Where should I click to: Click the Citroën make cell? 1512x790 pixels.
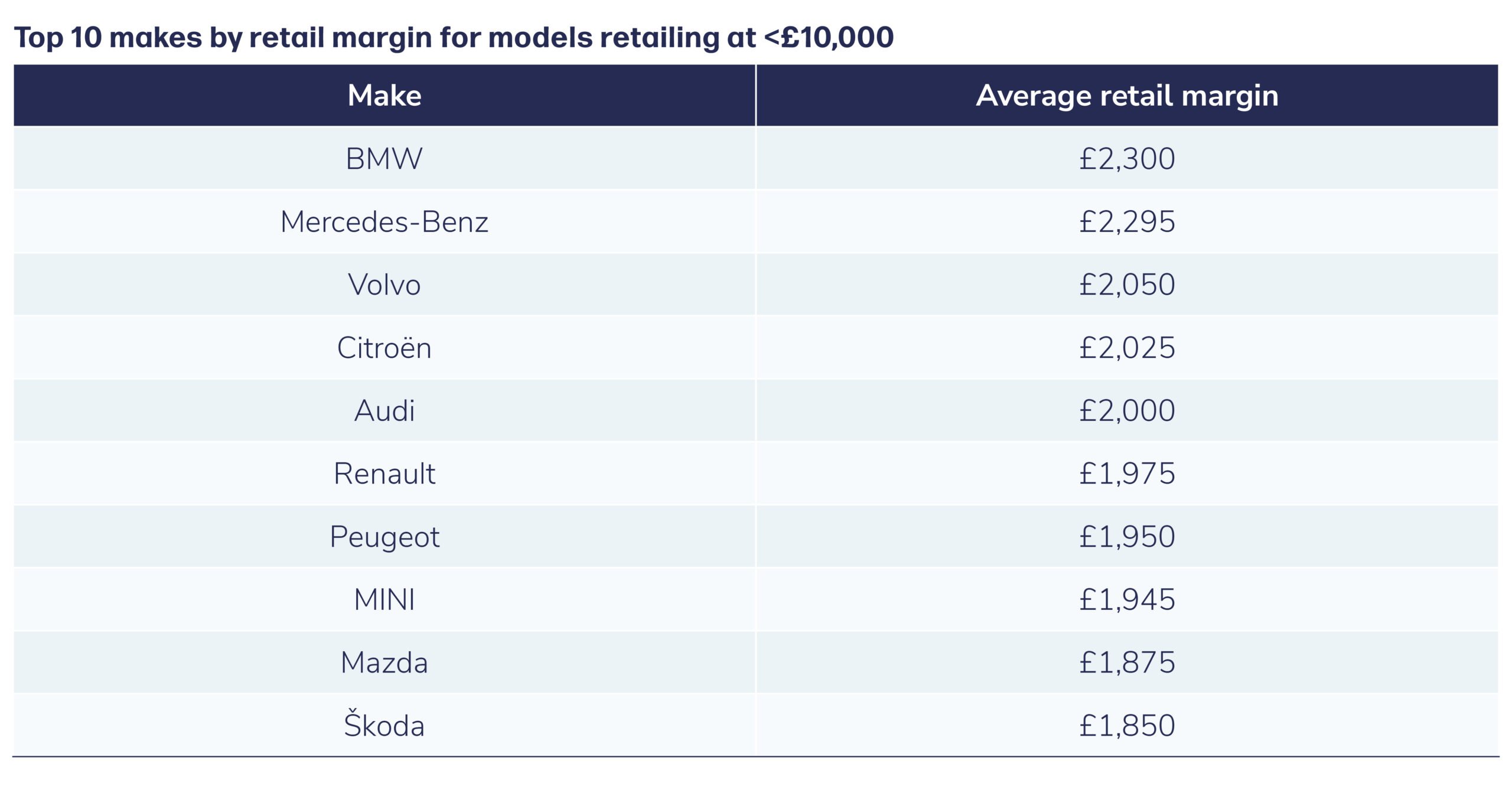click(384, 348)
